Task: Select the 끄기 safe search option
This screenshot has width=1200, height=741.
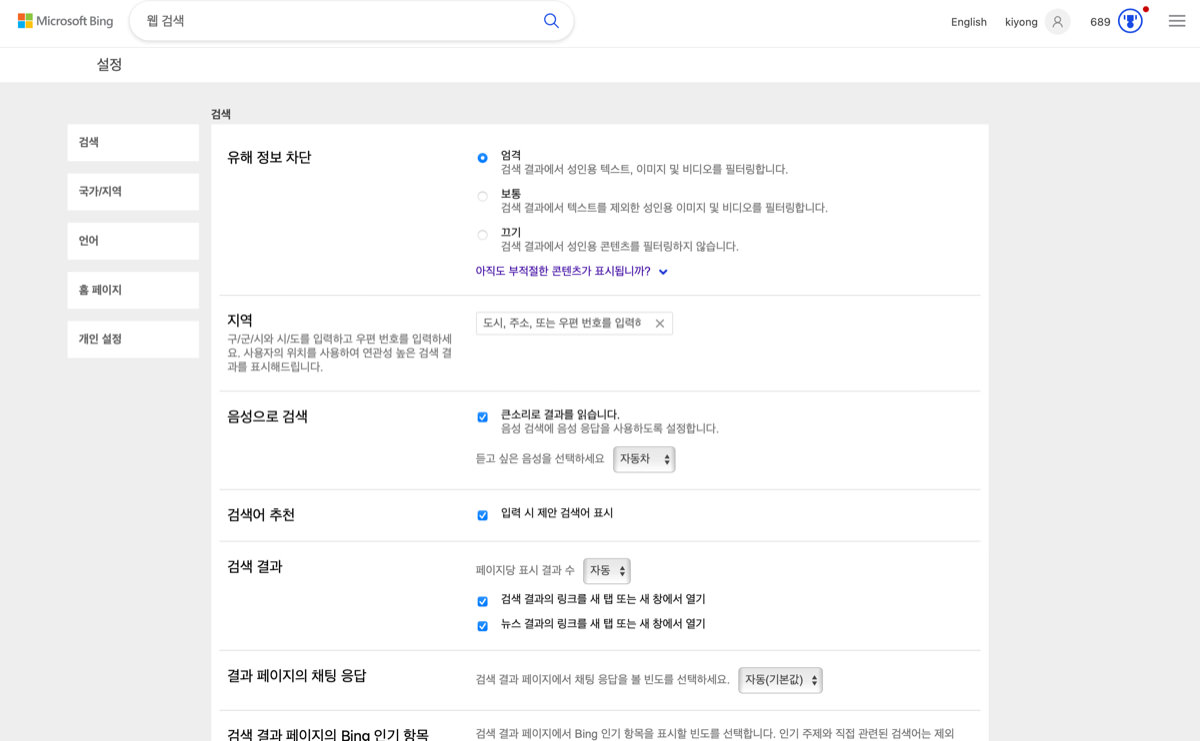Action: (482, 235)
